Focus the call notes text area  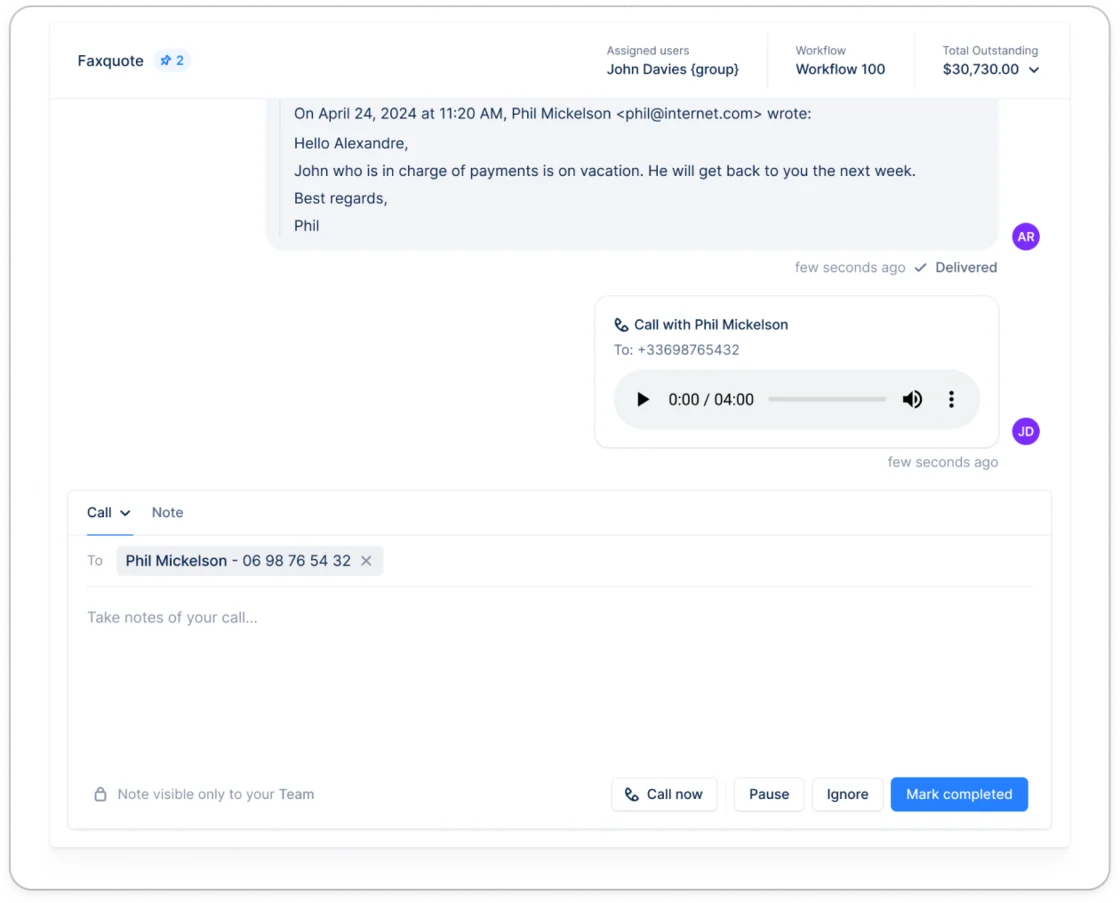click(x=559, y=679)
